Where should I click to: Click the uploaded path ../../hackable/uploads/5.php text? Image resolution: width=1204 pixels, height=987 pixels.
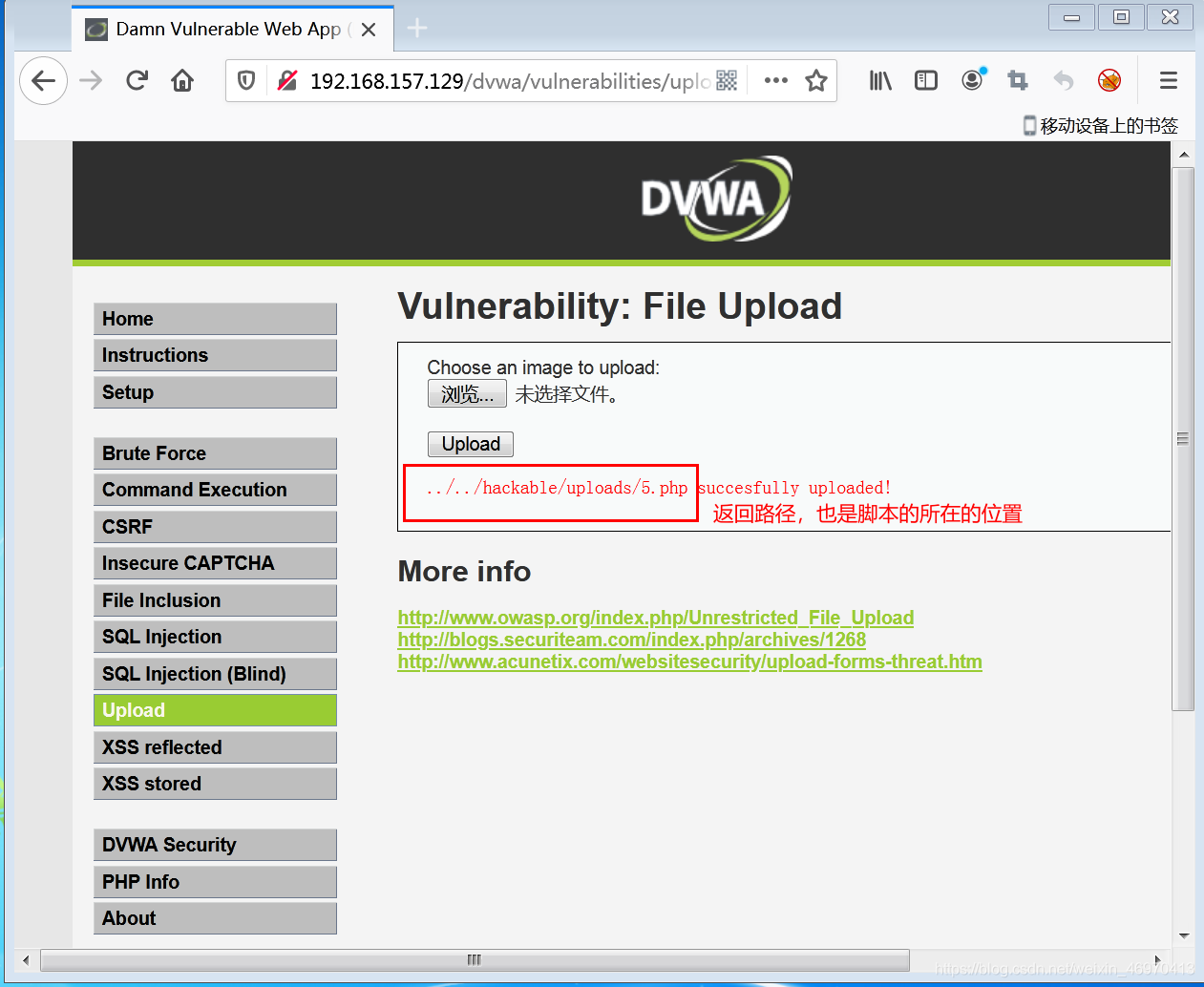pyautogui.click(x=557, y=488)
